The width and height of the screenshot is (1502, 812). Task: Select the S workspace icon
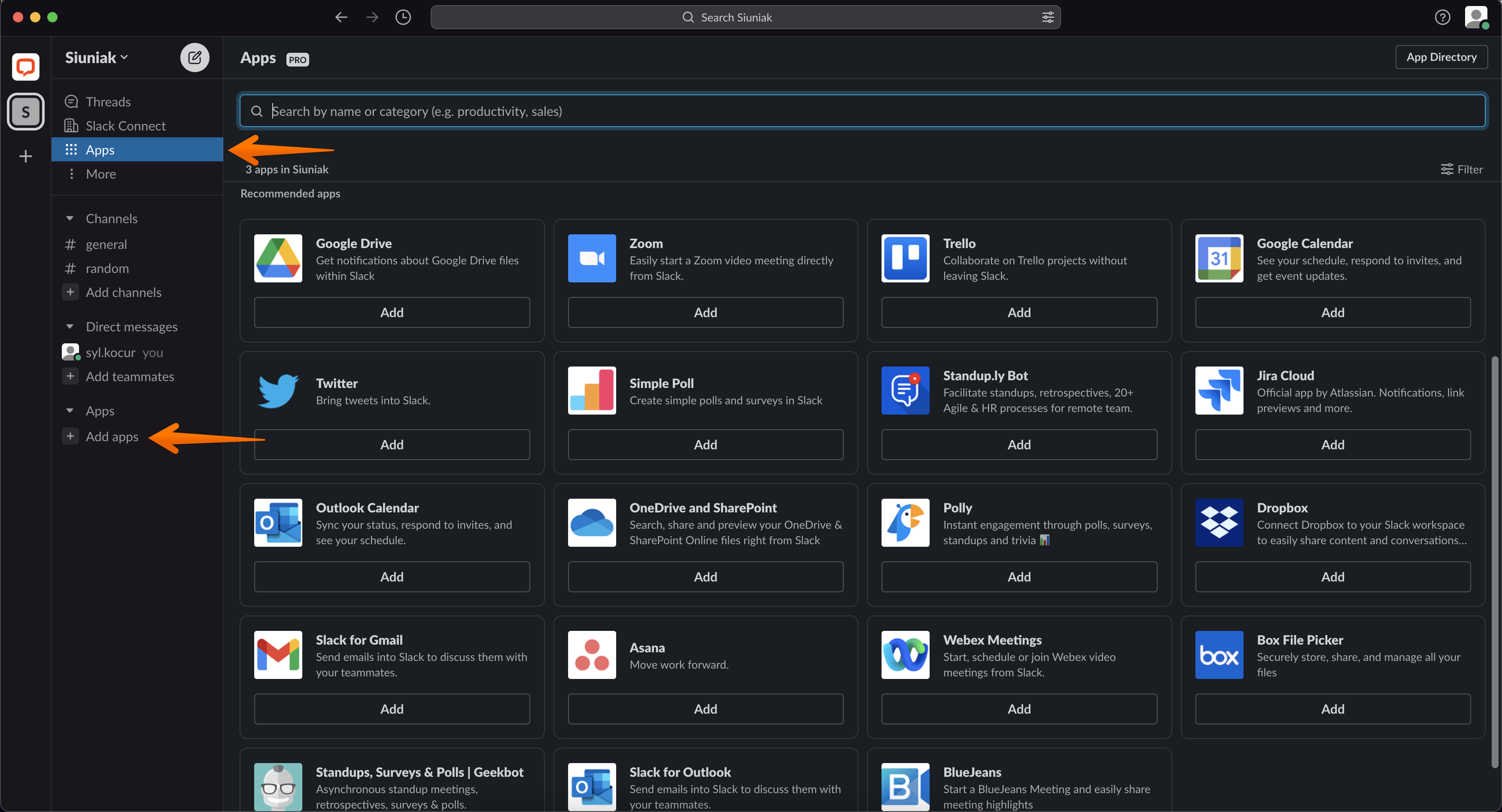pyautogui.click(x=26, y=111)
